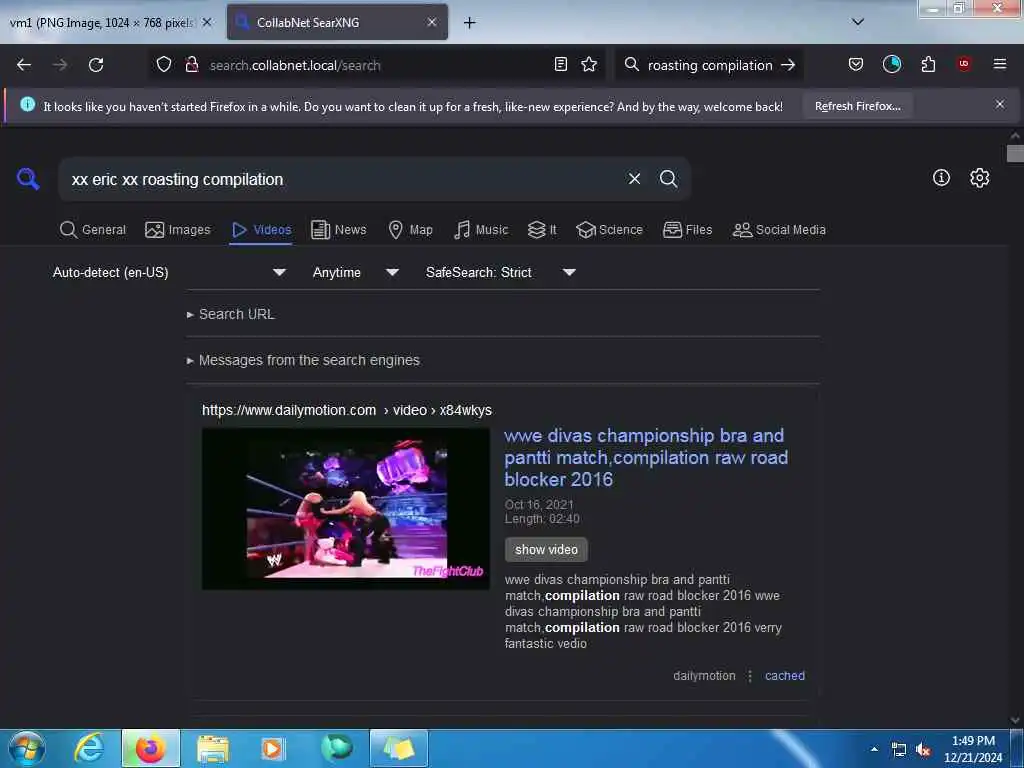Click the dailymotion video thumbnail
The image size is (1024, 768).
(x=345, y=509)
